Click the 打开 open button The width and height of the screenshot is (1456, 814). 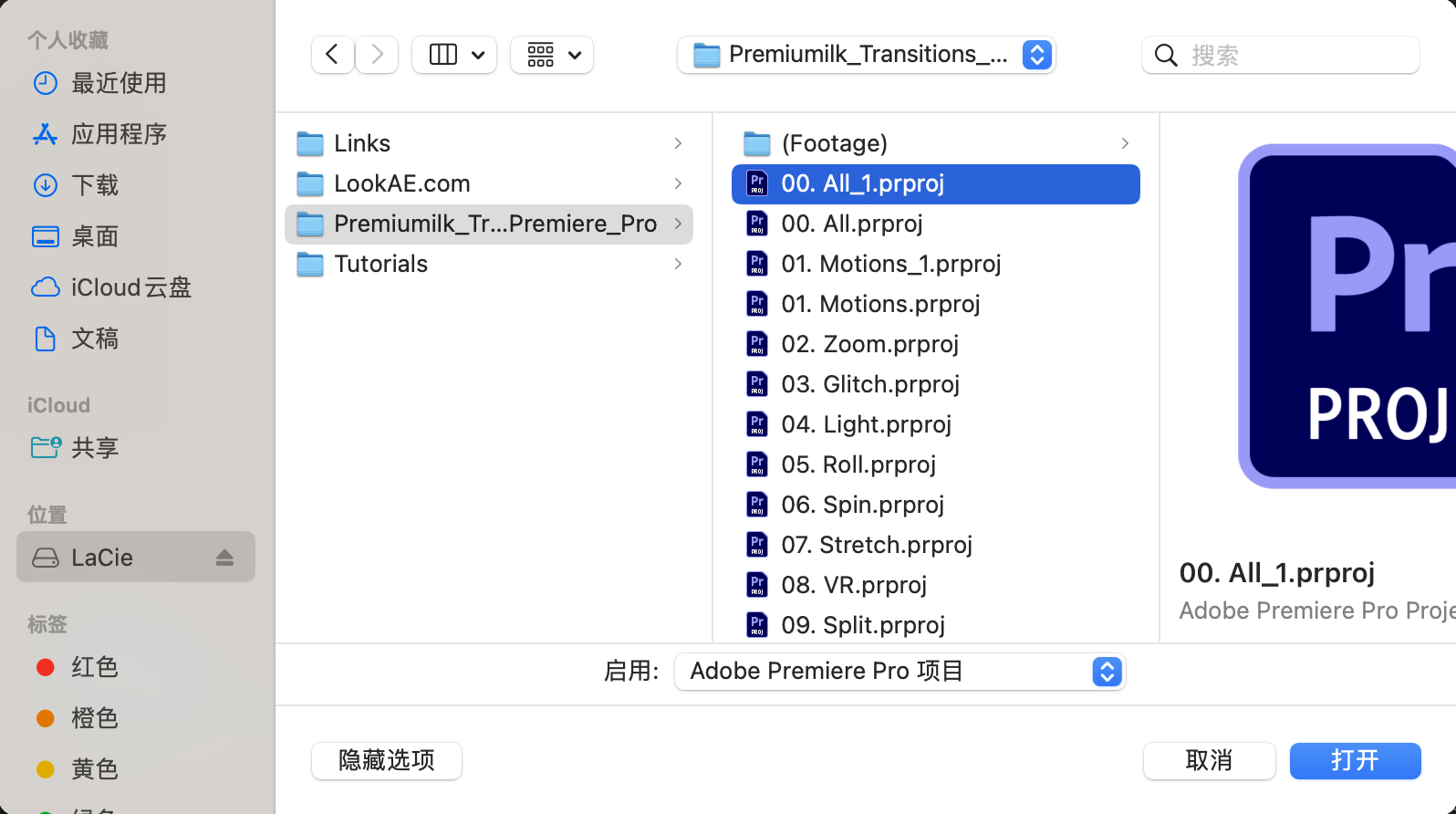click(x=1355, y=760)
